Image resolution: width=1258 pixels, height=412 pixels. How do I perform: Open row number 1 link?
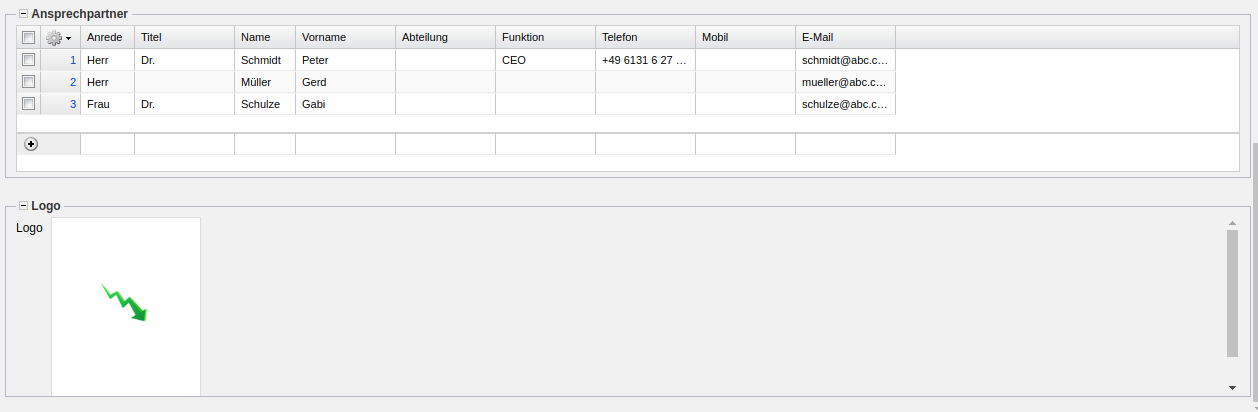pyautogui.click(x=72, y=60)
